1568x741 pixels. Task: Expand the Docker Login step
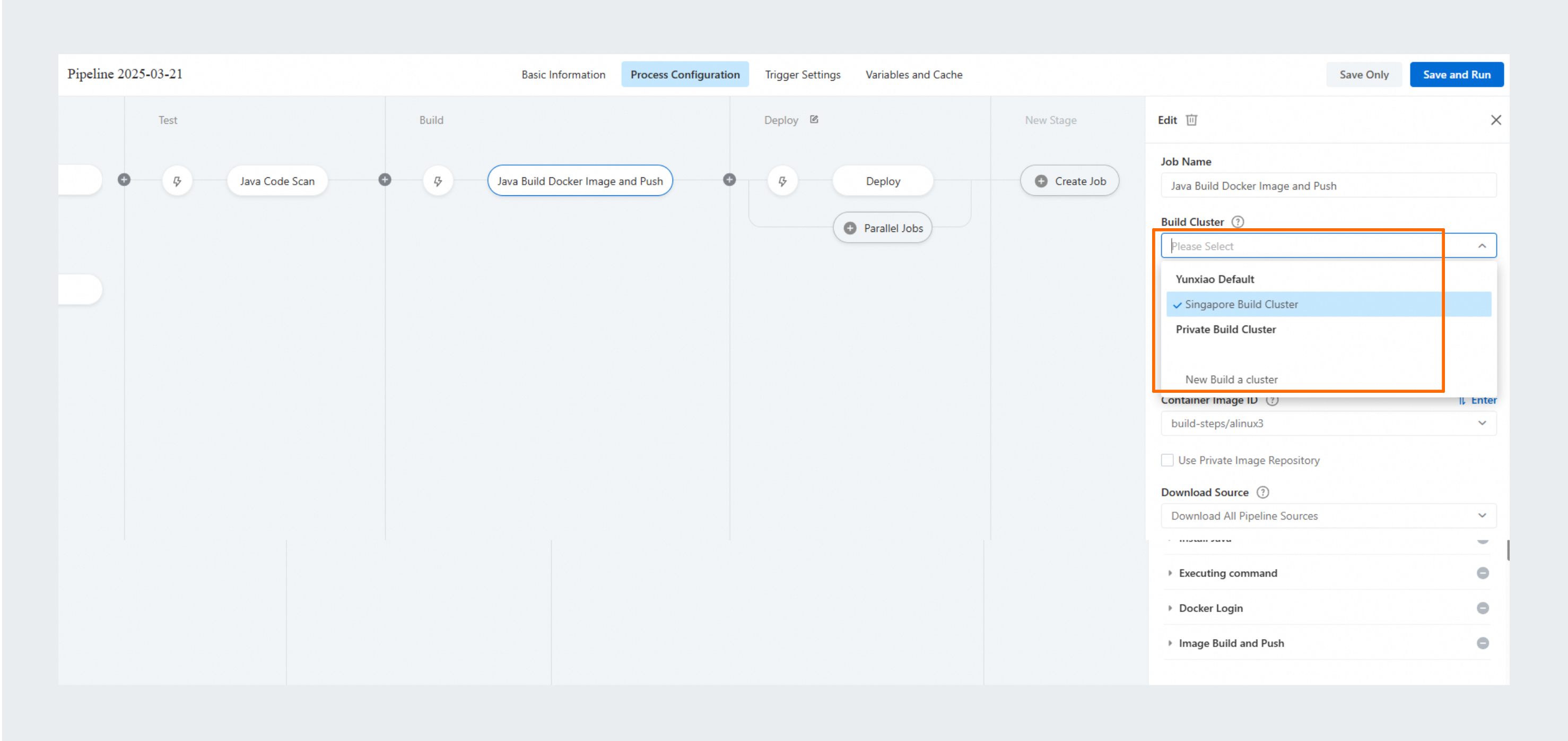pos(1169,608)
